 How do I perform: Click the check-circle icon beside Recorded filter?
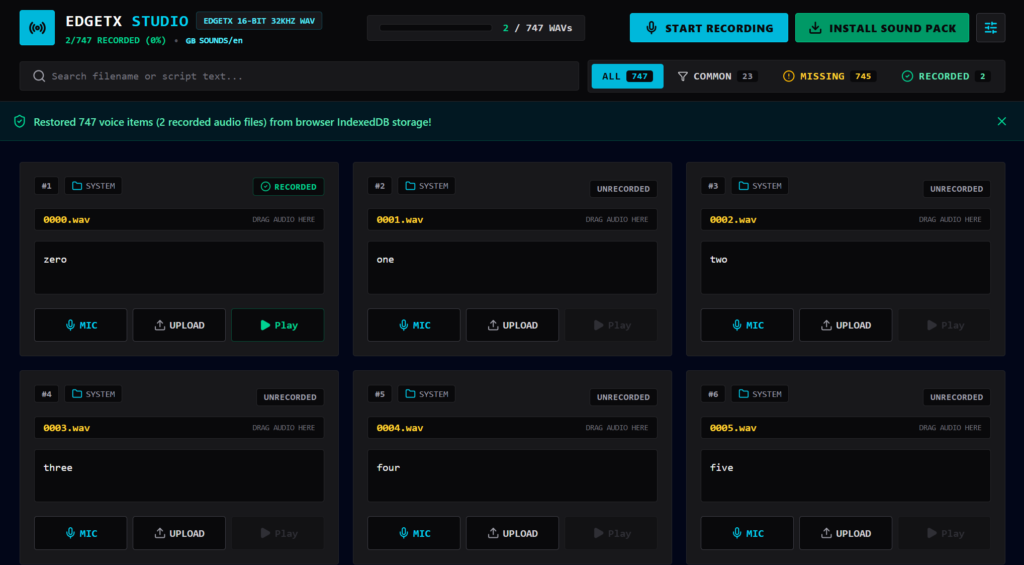coord(907,76)
